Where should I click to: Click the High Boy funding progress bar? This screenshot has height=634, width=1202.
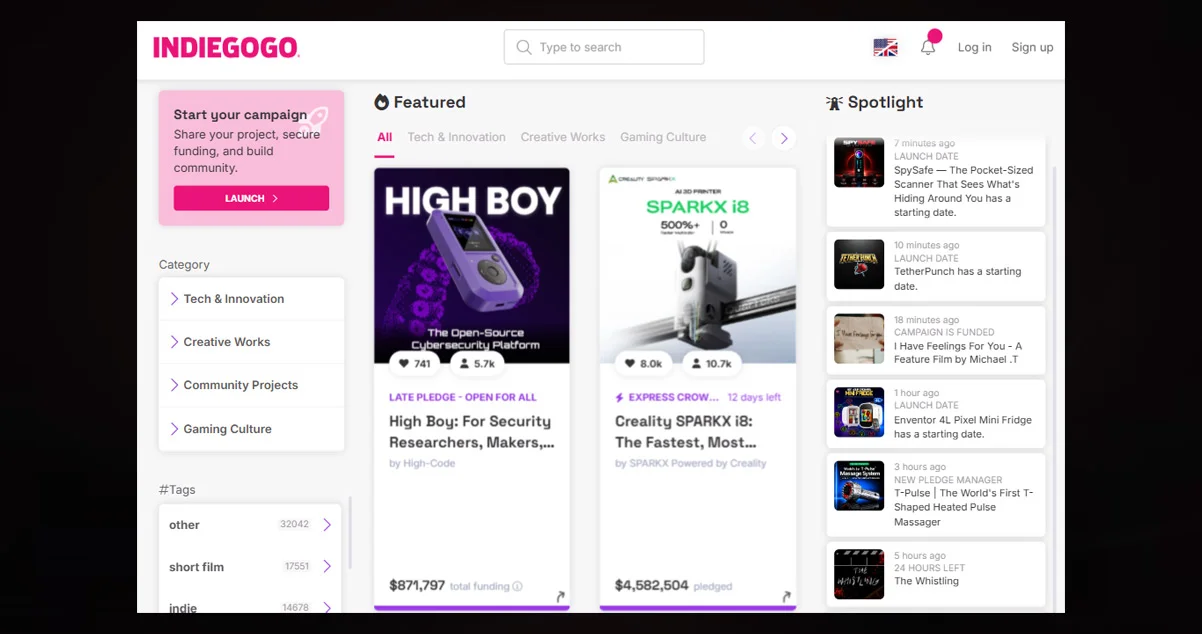click(x=472, y=607)
